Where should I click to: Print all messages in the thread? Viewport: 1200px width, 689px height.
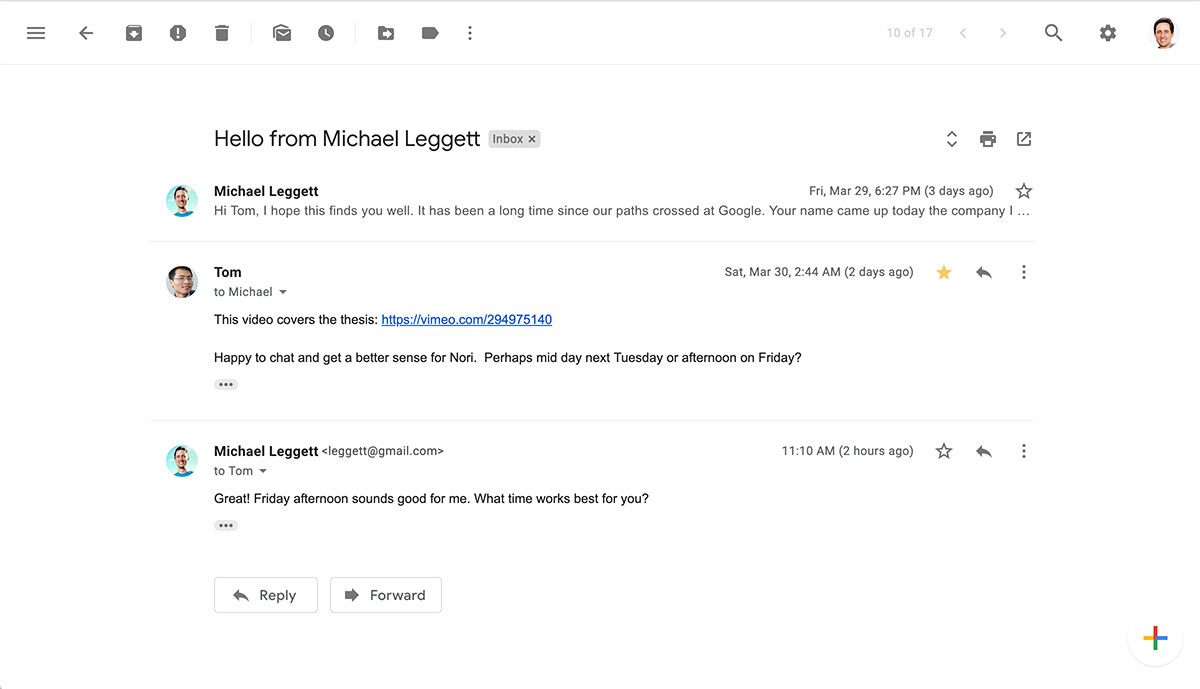(987, 138)
